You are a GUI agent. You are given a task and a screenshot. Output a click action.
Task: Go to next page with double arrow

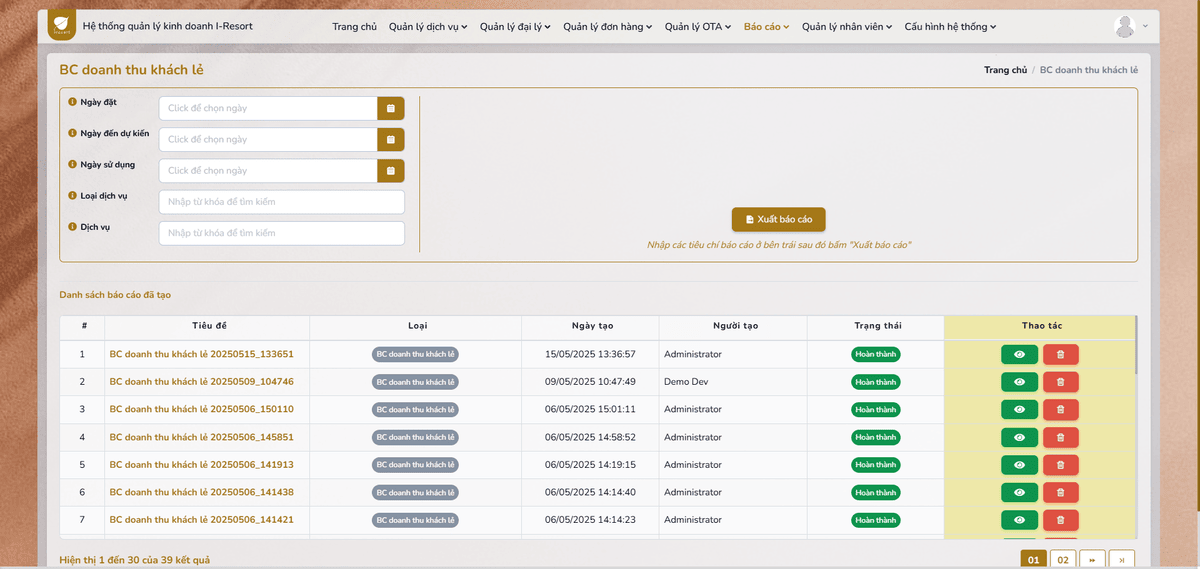tap(1092, 560)
